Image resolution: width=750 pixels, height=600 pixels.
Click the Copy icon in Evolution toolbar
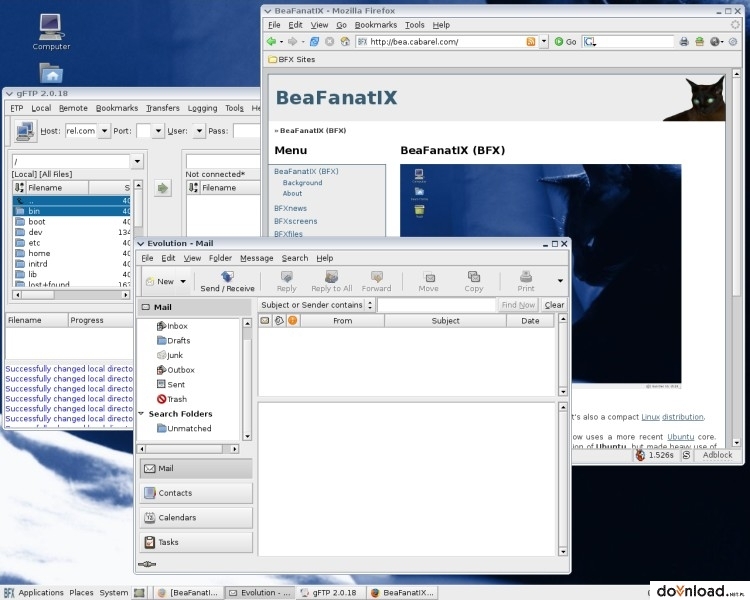[474, 281]
